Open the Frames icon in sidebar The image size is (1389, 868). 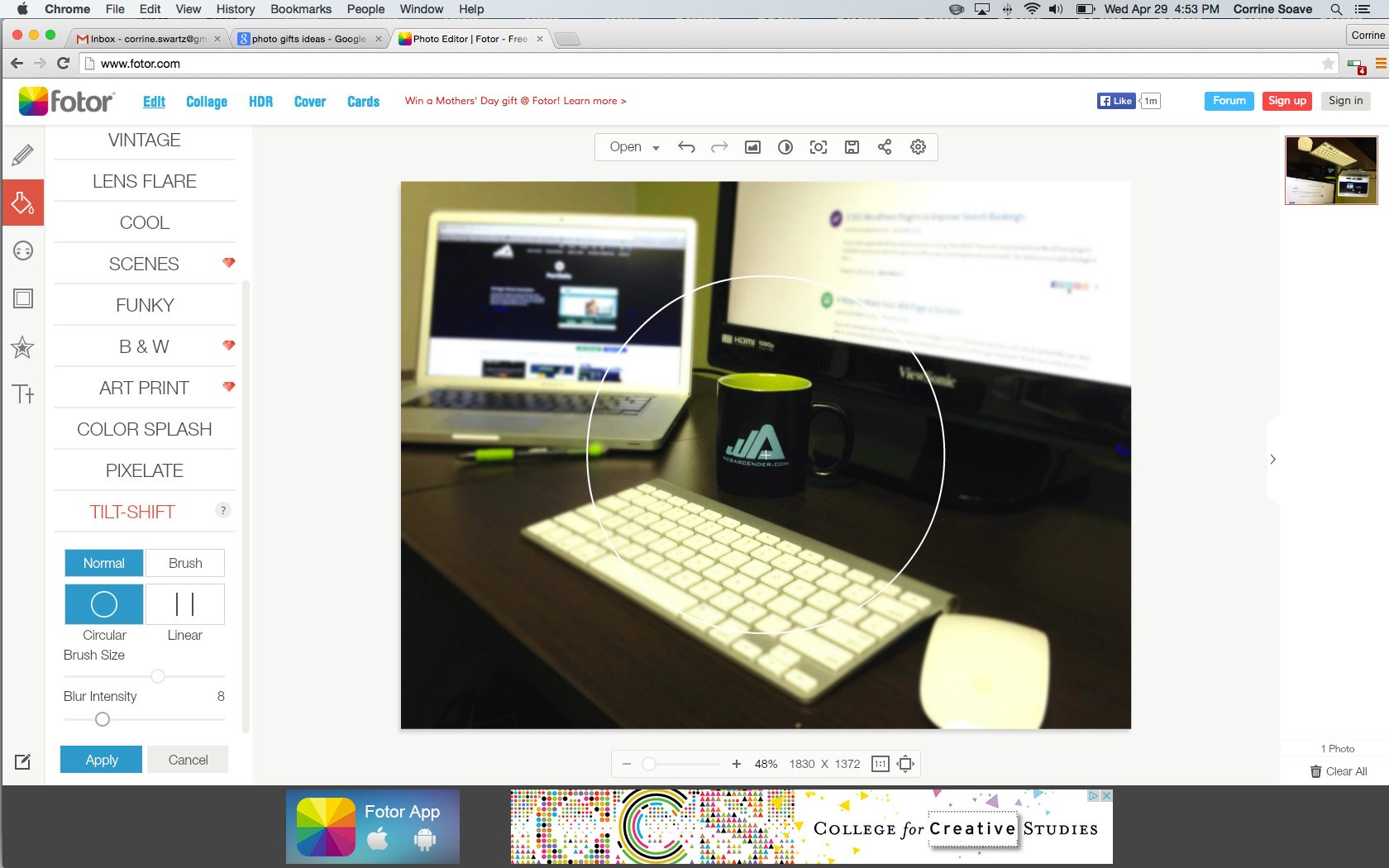coord(23,298)
